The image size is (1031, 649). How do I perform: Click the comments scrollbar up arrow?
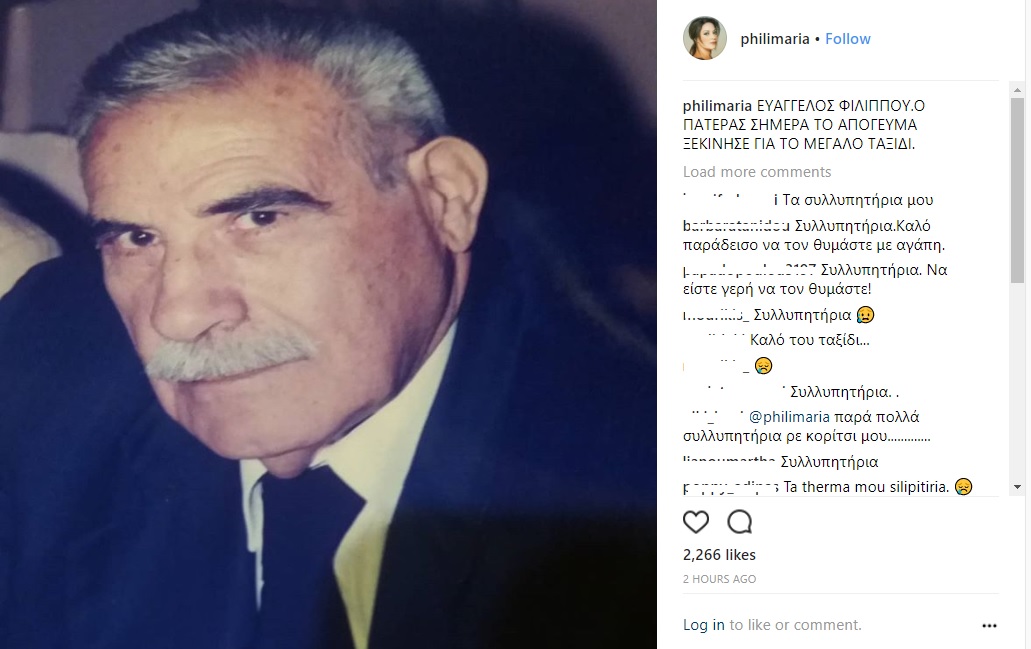click(1017, 89)
